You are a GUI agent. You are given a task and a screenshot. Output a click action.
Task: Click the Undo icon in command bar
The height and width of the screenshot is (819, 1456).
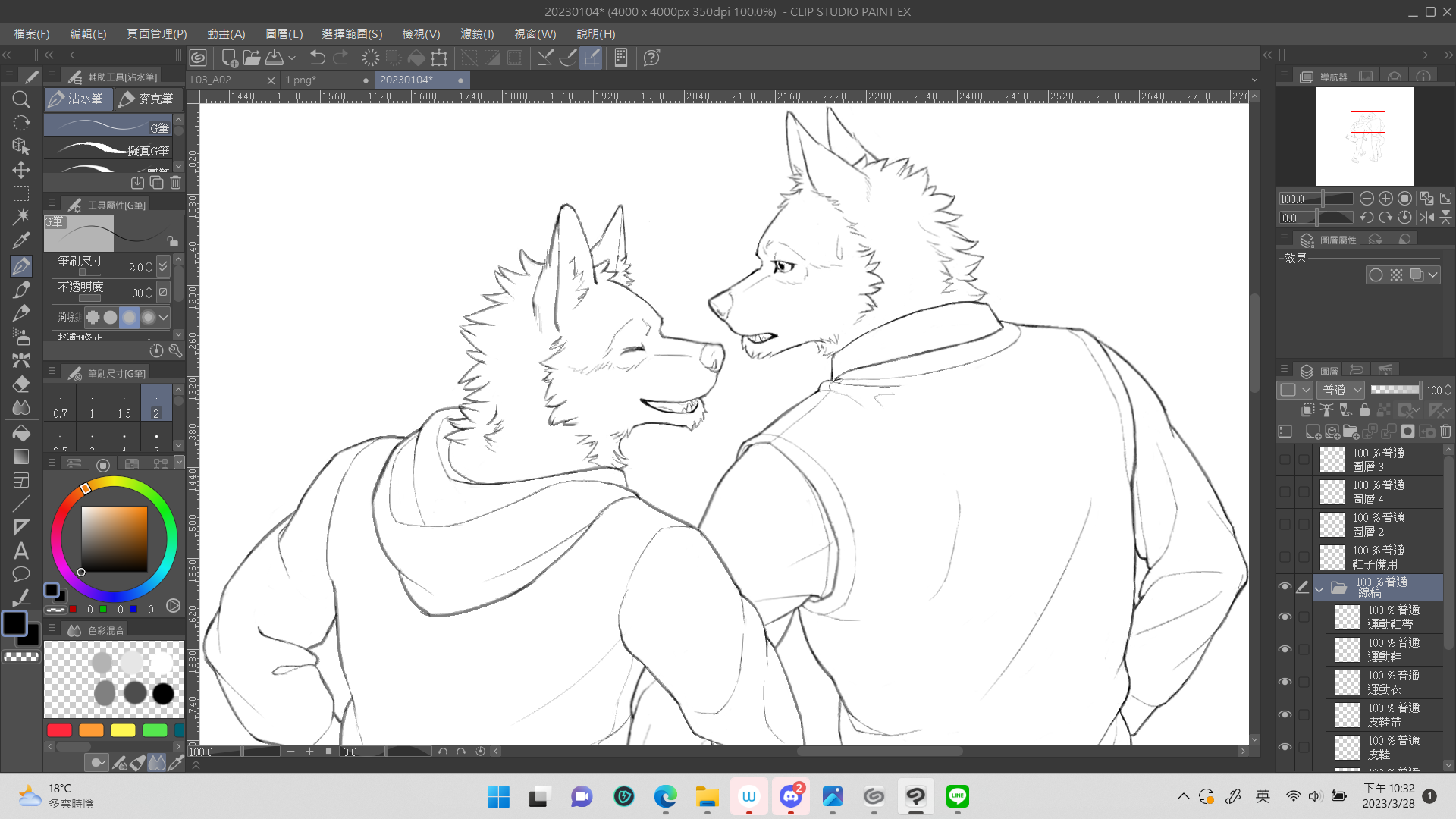(x=318, y=58)
